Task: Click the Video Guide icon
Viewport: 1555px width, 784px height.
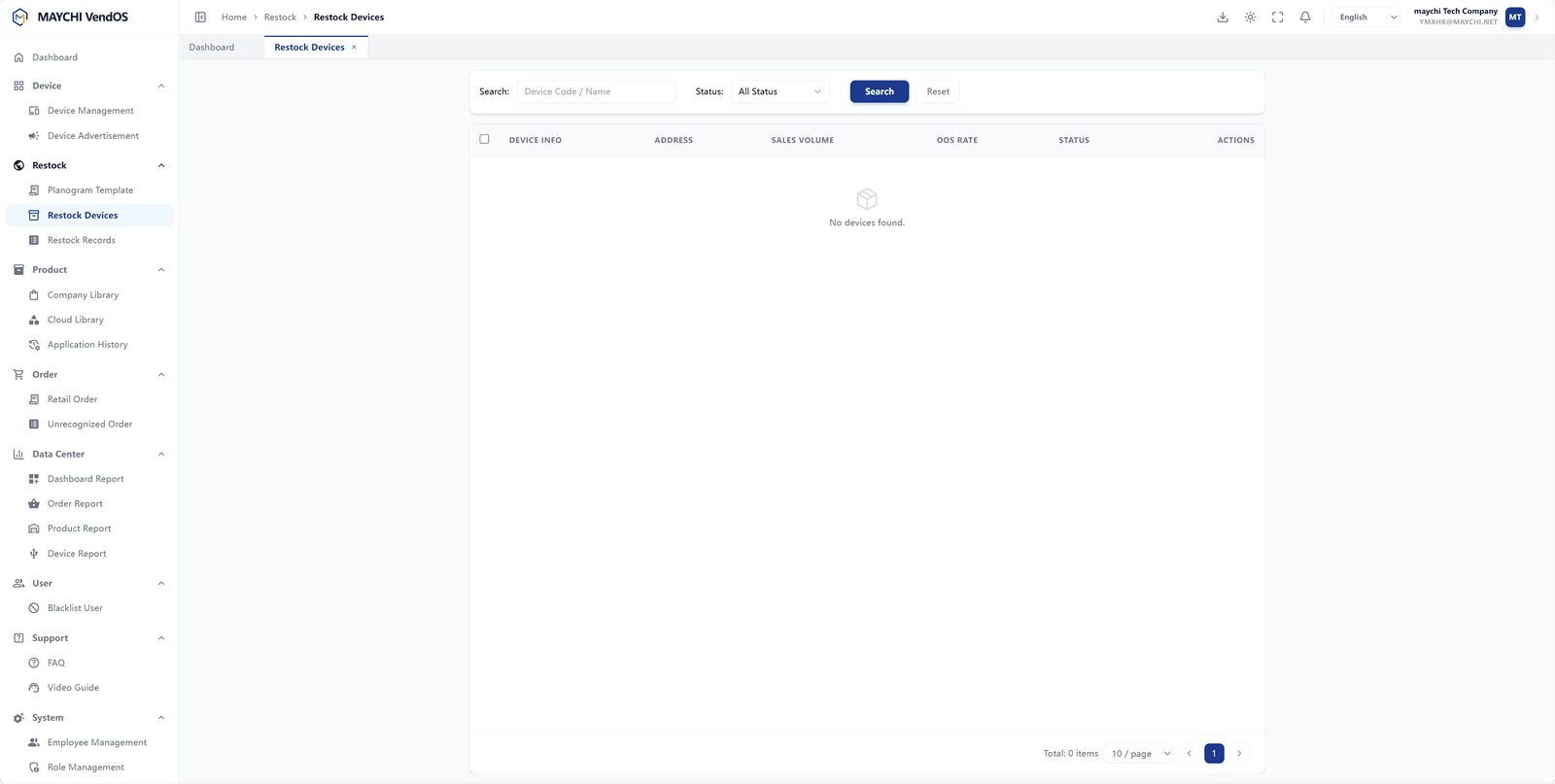Action: tap(34, 688)
